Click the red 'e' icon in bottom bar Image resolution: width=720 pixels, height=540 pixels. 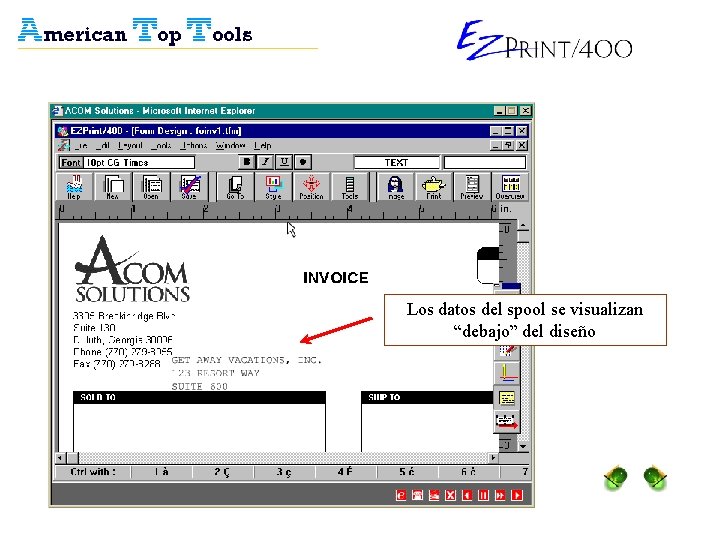click(x=401, y=495)
